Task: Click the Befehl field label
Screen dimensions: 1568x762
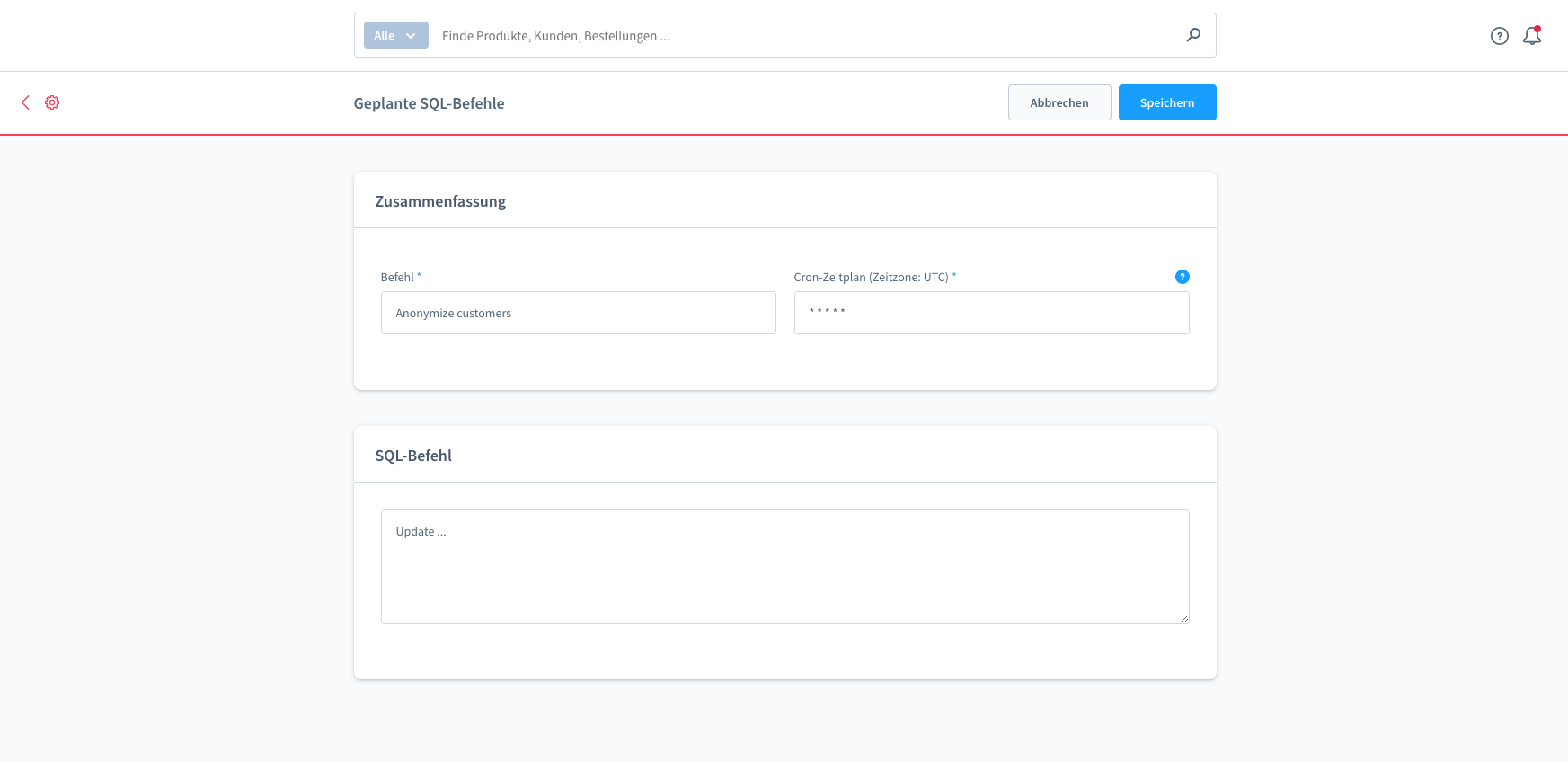Action: pyautogui.click(x=397, y=277)
